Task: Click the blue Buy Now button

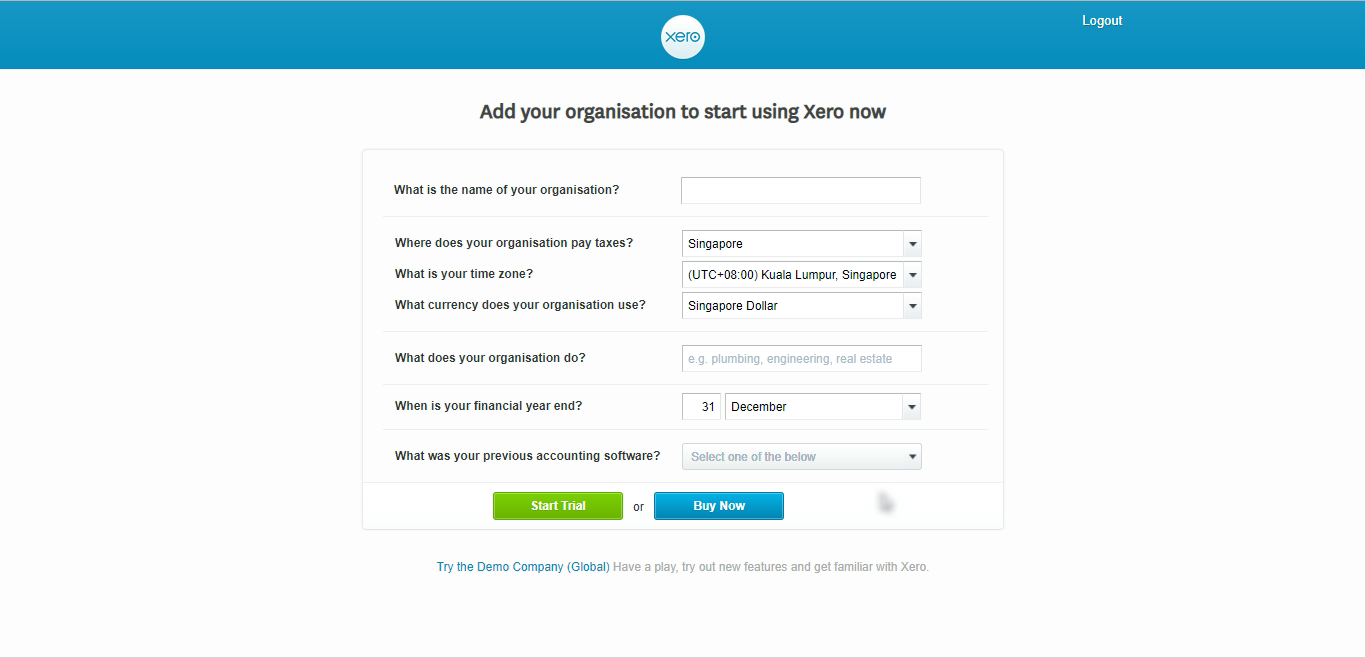Action: pos(718,506)
